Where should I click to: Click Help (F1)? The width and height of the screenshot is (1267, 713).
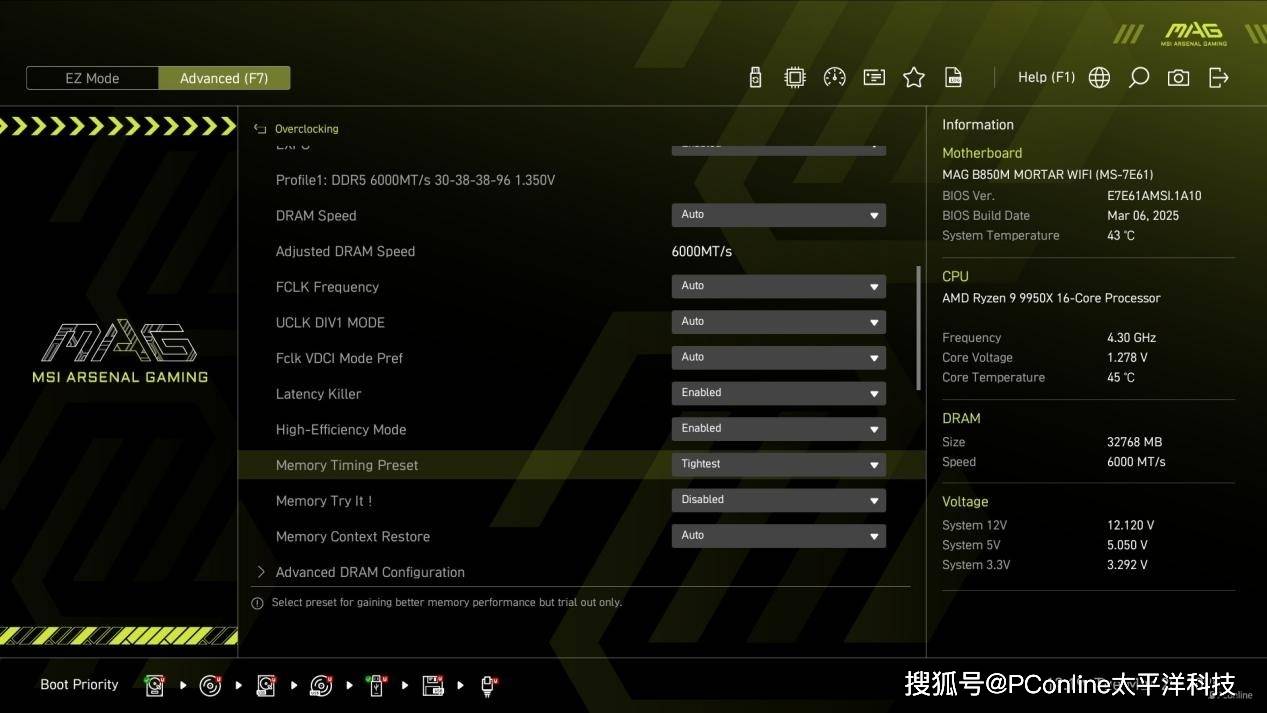click(1046, 77)
